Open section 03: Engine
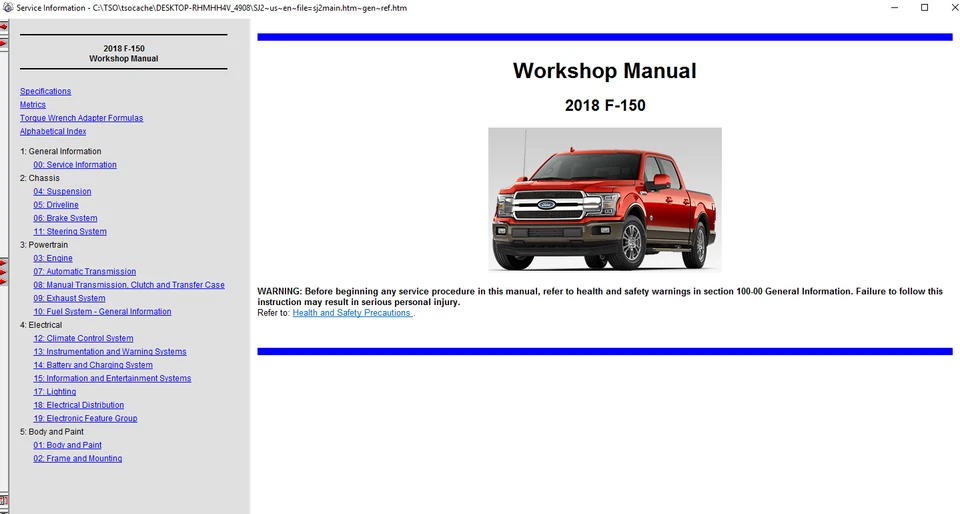 53,258
